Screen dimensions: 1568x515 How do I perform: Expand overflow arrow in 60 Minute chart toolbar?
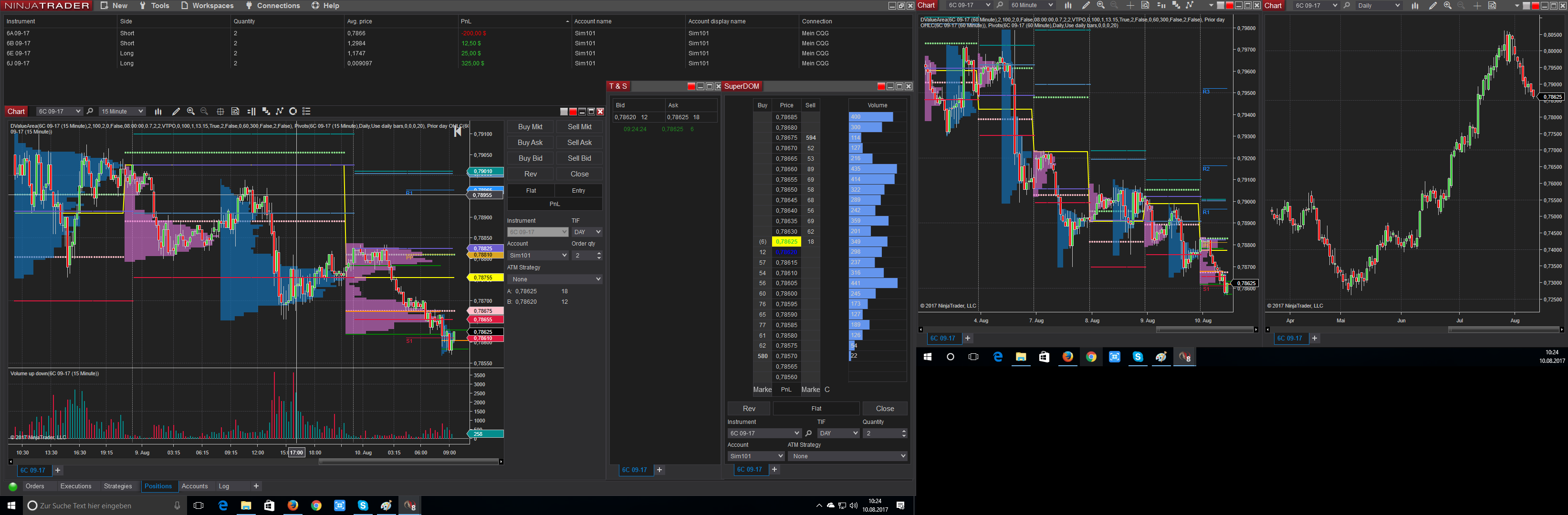1211,5
